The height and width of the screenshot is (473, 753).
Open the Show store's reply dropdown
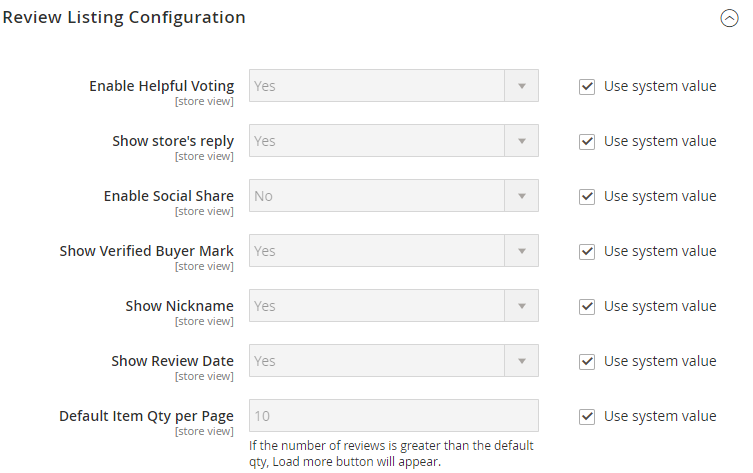click(x=393, y=141)
